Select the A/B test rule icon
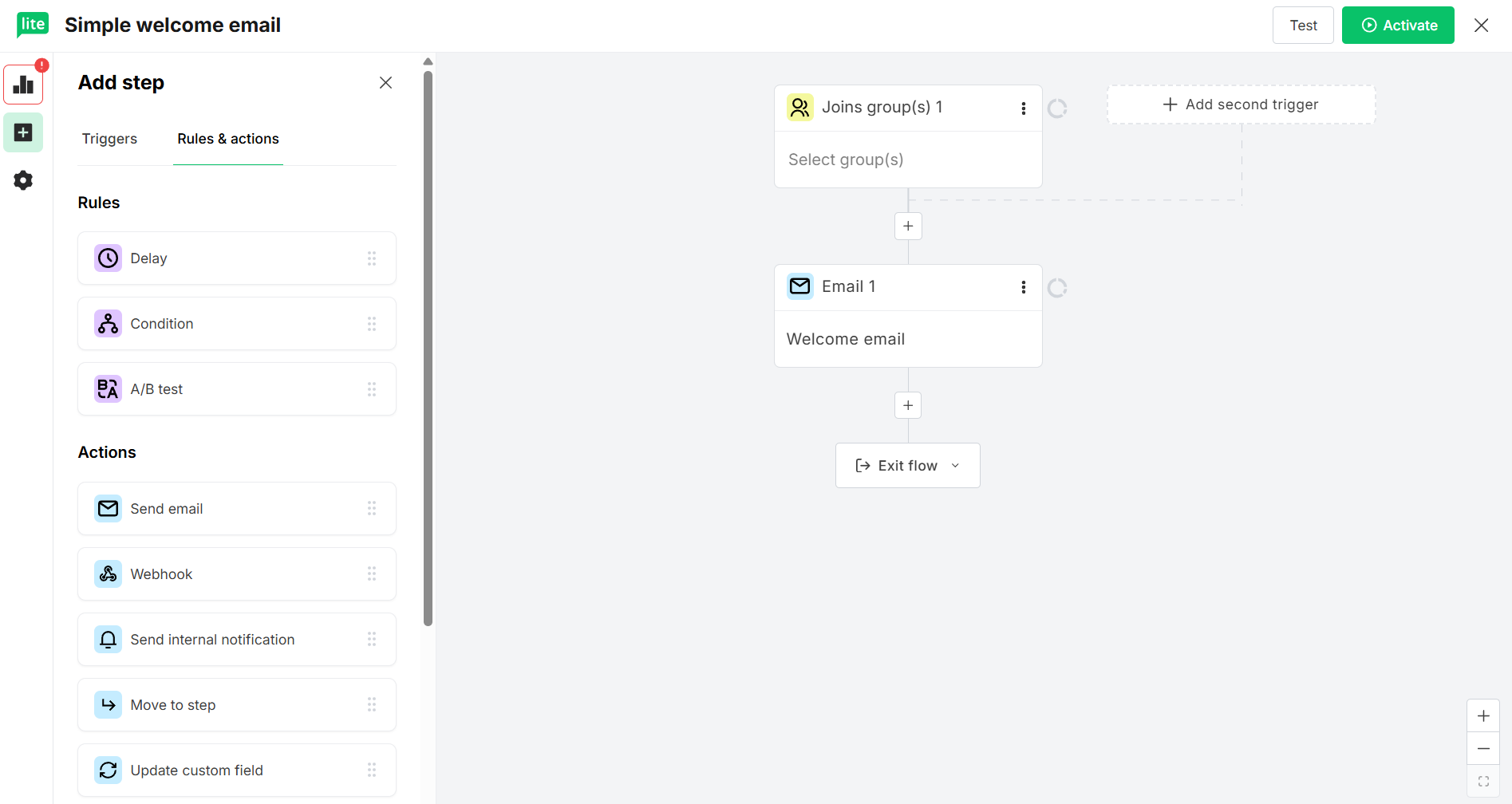This screenshot has width=1512, height=804. tap(108, 388)
